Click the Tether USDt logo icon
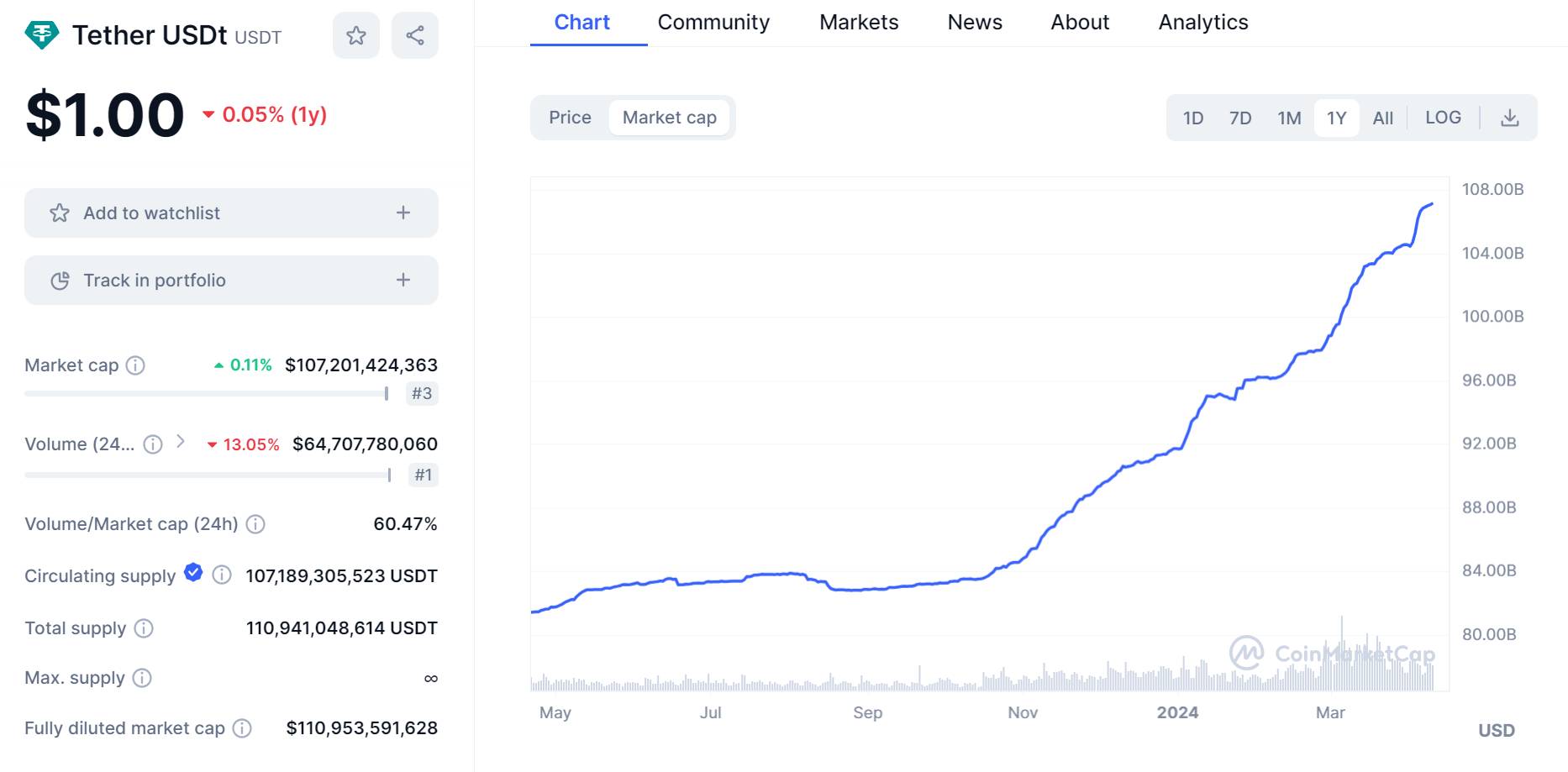The width and height of the screenshot is (1568, 772). (42, 35)
